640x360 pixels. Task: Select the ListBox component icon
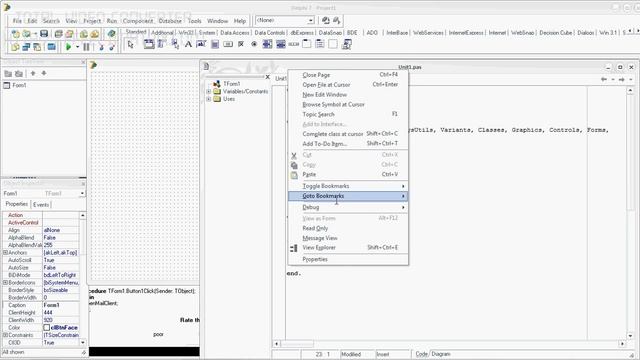(x=267, y=44)
